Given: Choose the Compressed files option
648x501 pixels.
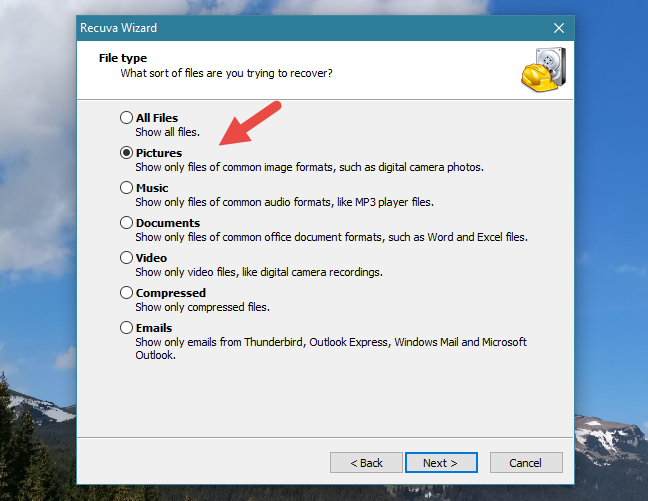Looking at the screenshot, I should 126,293.
